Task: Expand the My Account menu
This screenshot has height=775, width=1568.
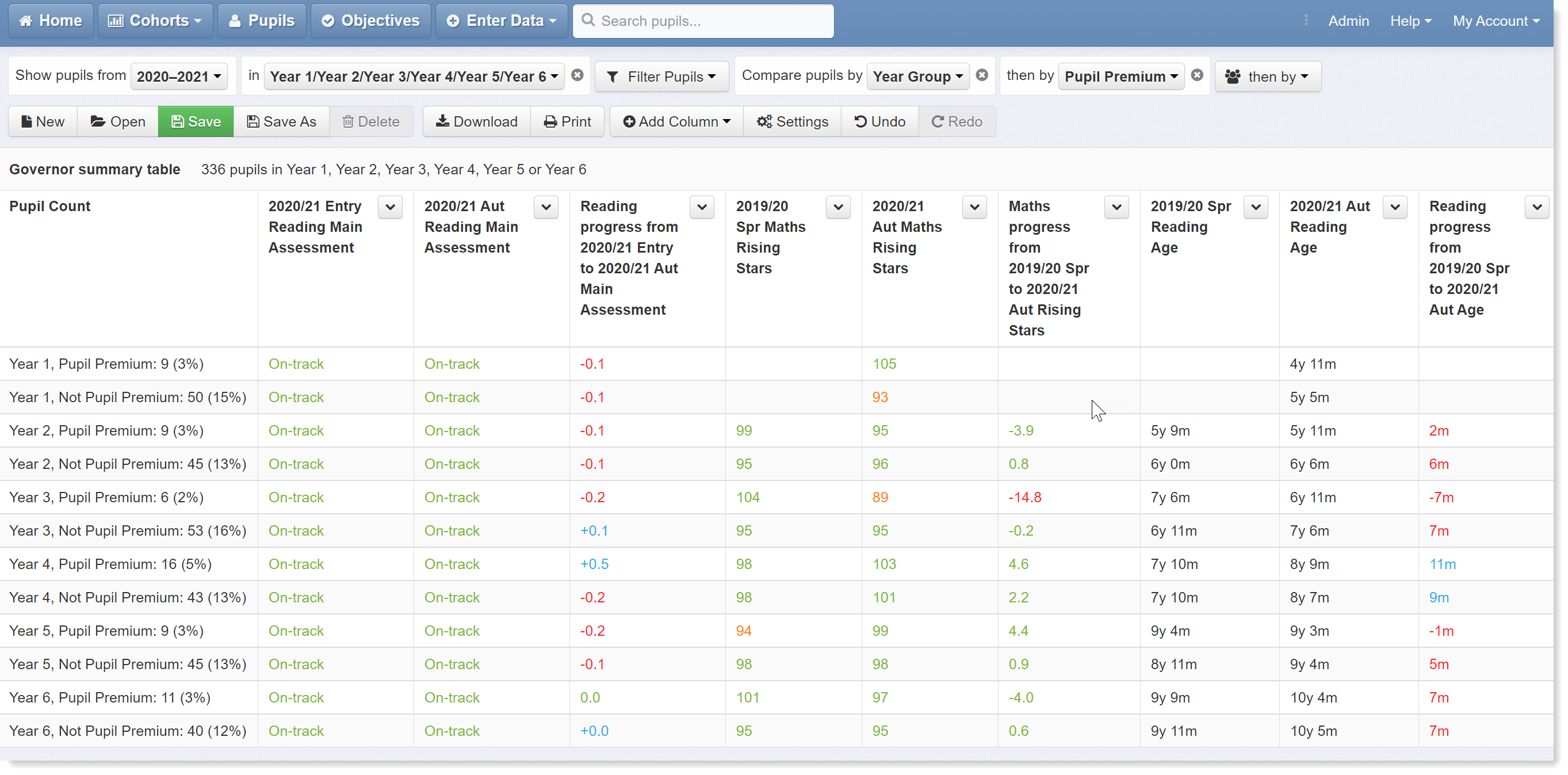Action: (1496, 21)
